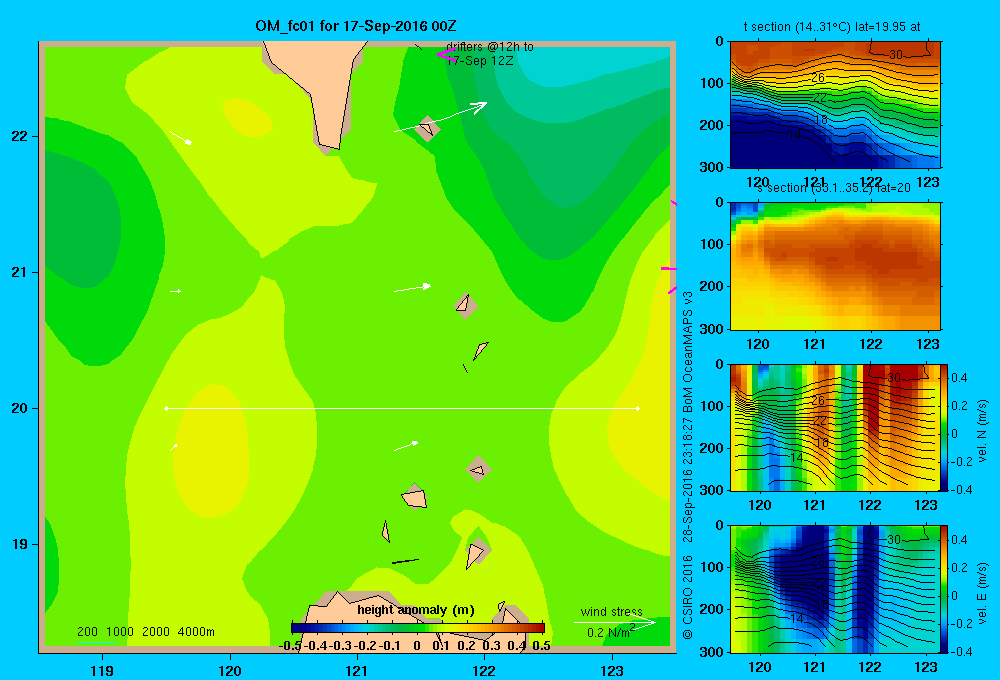Click the '© CSIRO 2016' copyright text
Screen dimensions: 1000x680
688,598
